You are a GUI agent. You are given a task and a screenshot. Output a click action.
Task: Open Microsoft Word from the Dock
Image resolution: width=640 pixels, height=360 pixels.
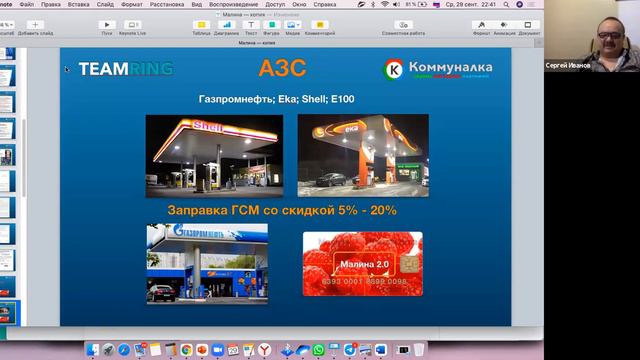pos(381,350)
